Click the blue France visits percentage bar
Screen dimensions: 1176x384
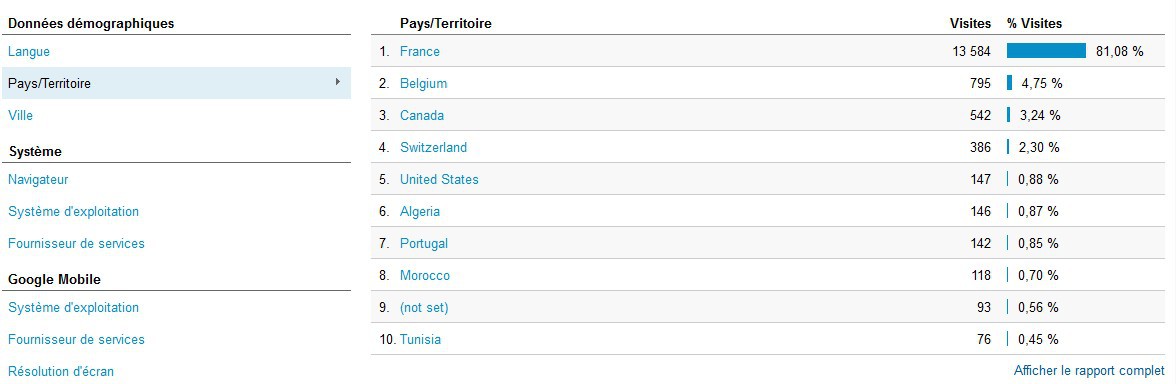pyautogui.click(x=1046, y=50)
